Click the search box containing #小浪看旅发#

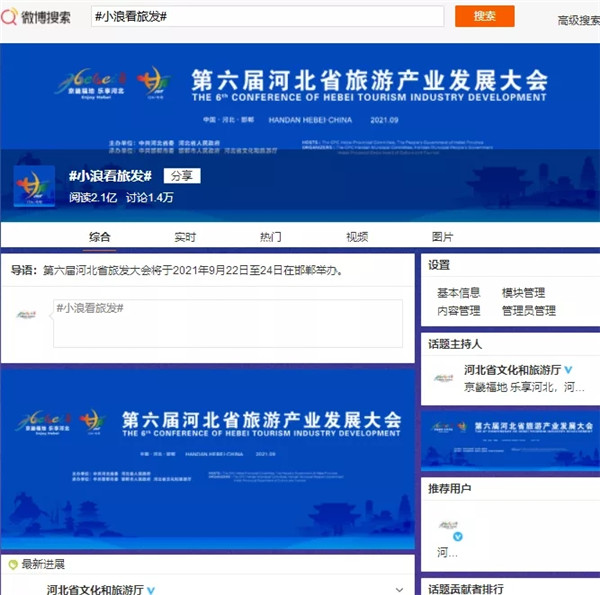click(x=267, y=16)
